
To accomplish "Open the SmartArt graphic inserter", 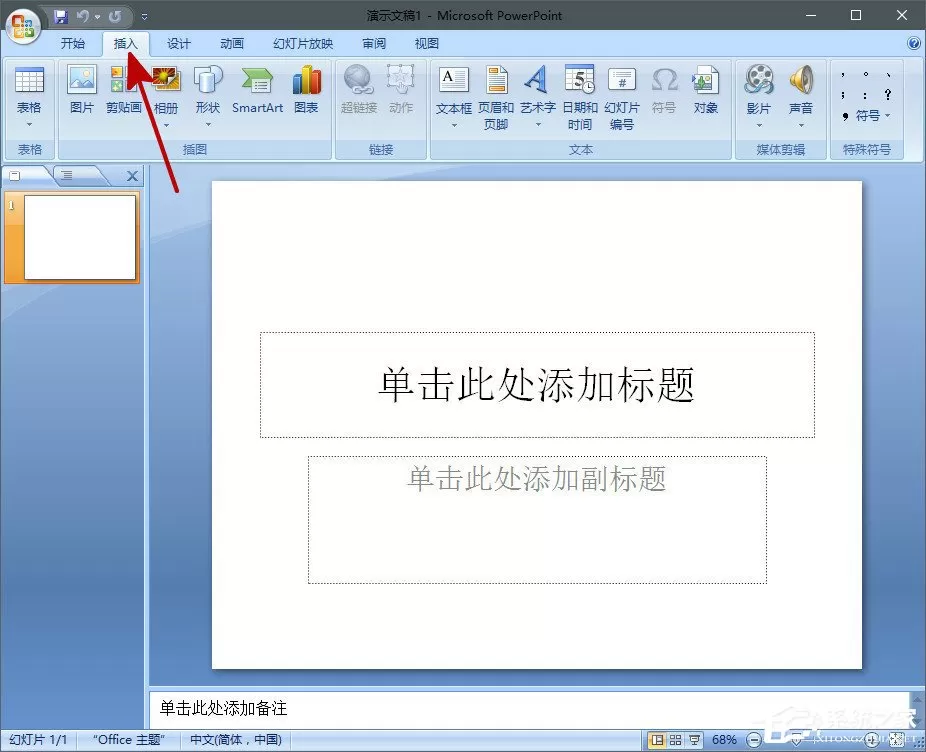I will coord(257,90).
